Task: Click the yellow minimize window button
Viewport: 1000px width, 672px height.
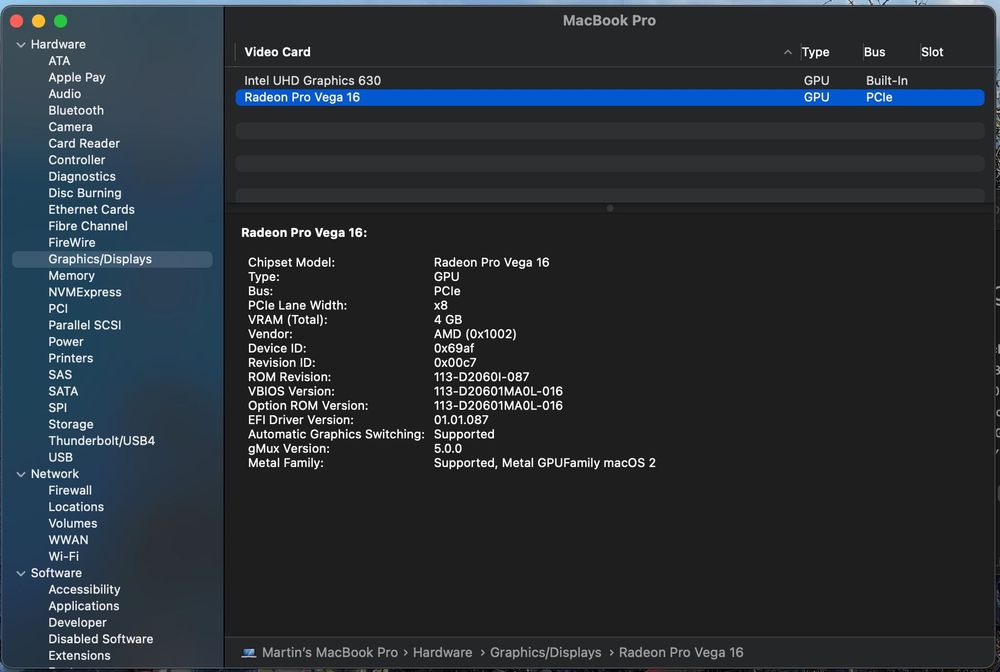Action: (x=38, y=22)
